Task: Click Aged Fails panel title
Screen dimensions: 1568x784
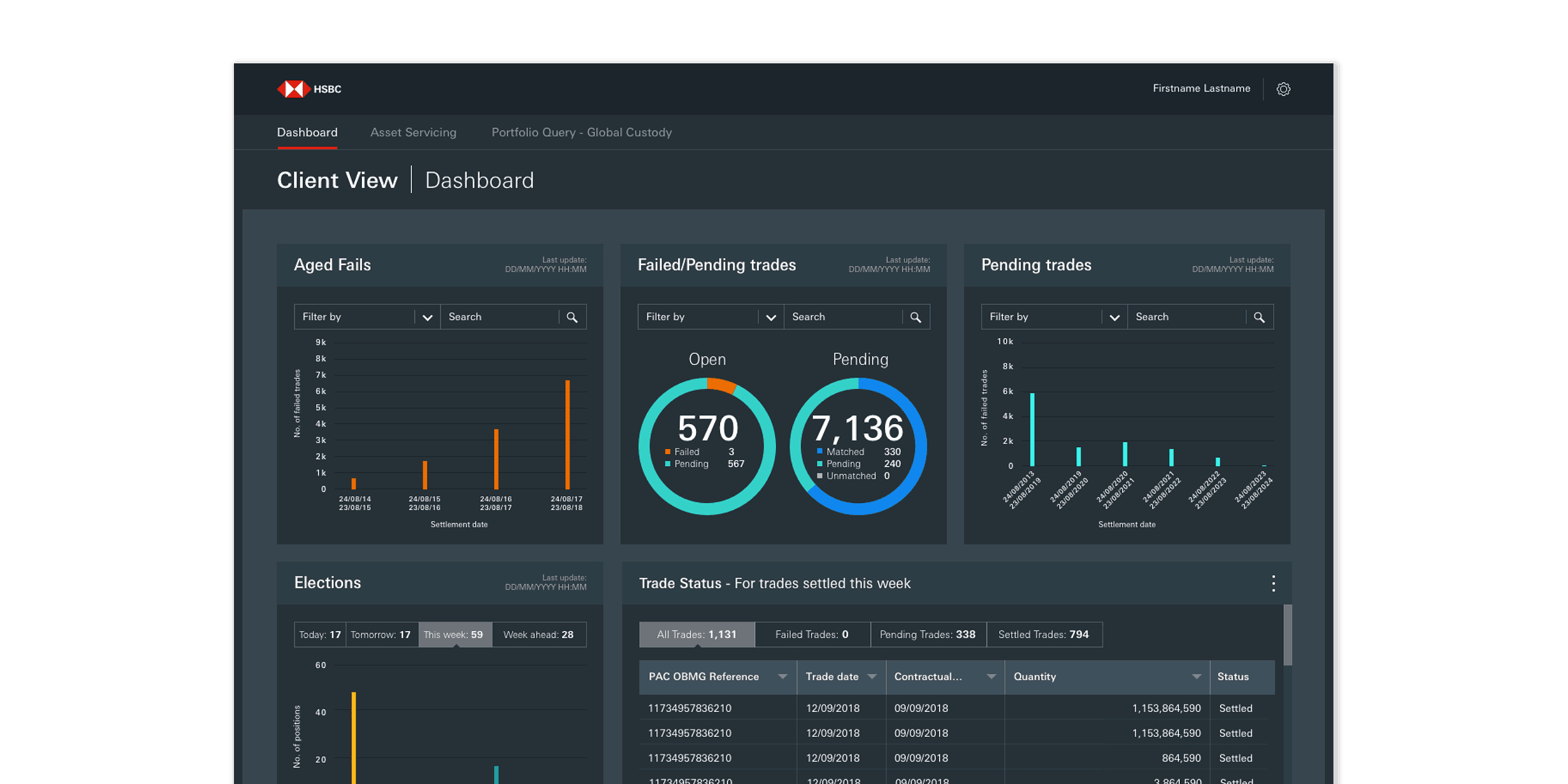Action: click(x=332, y=265)
